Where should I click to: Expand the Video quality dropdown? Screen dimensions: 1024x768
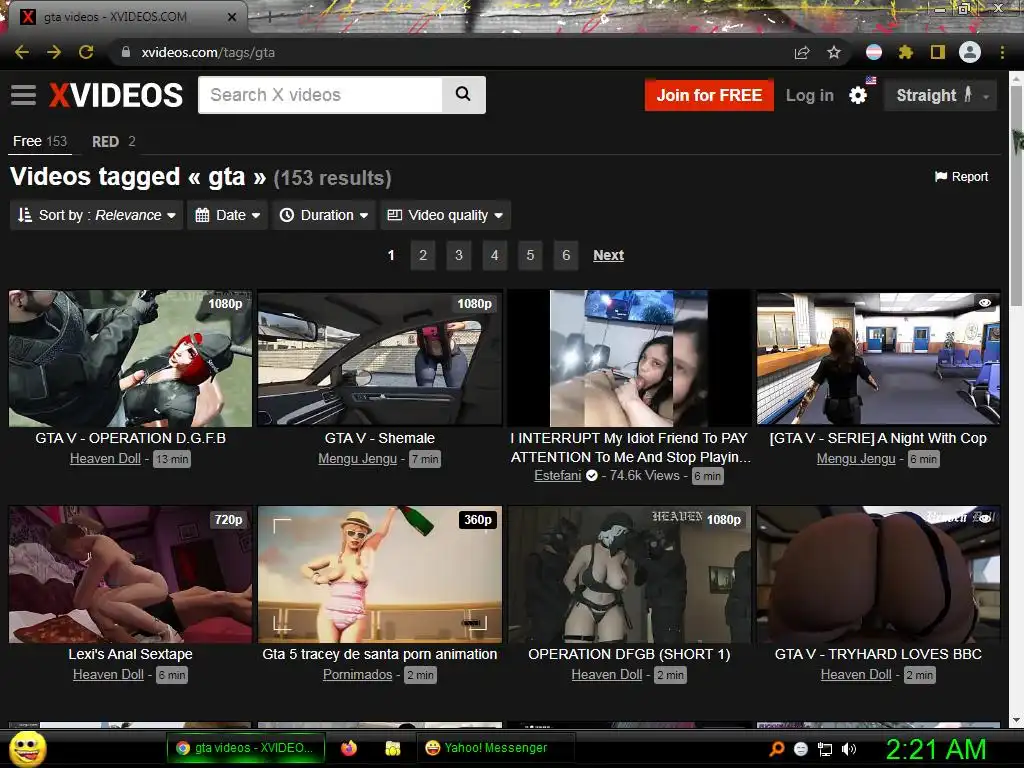(445, 215)
